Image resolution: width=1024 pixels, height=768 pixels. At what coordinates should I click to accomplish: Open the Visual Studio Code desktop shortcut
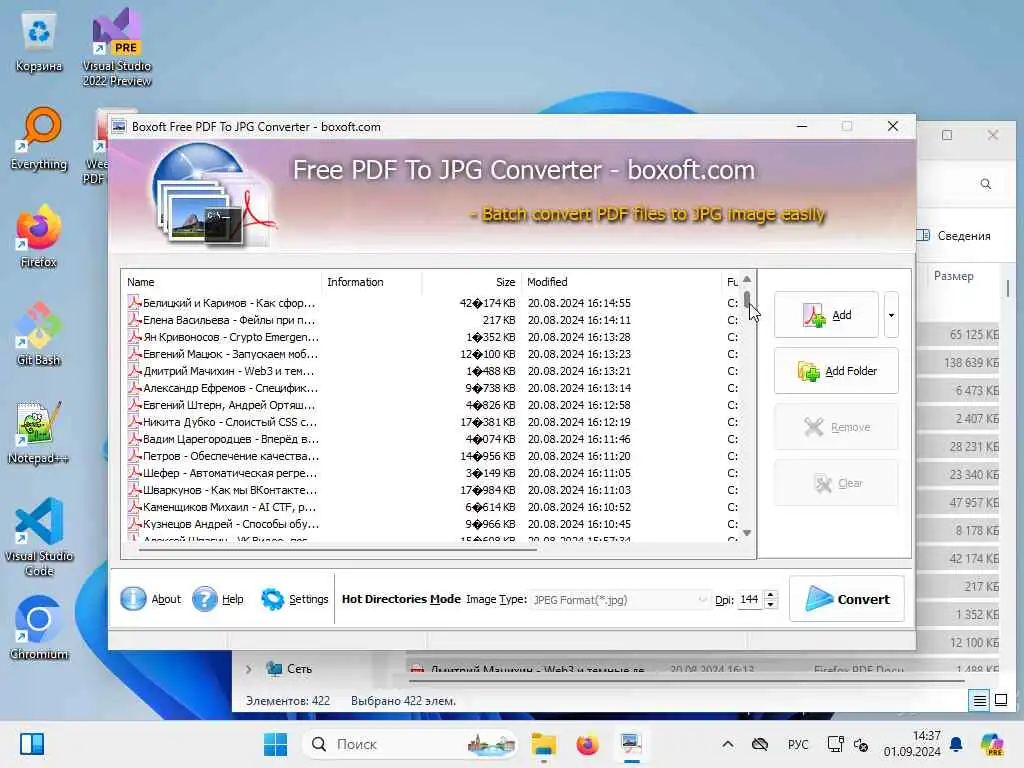(x=39, y=537)
